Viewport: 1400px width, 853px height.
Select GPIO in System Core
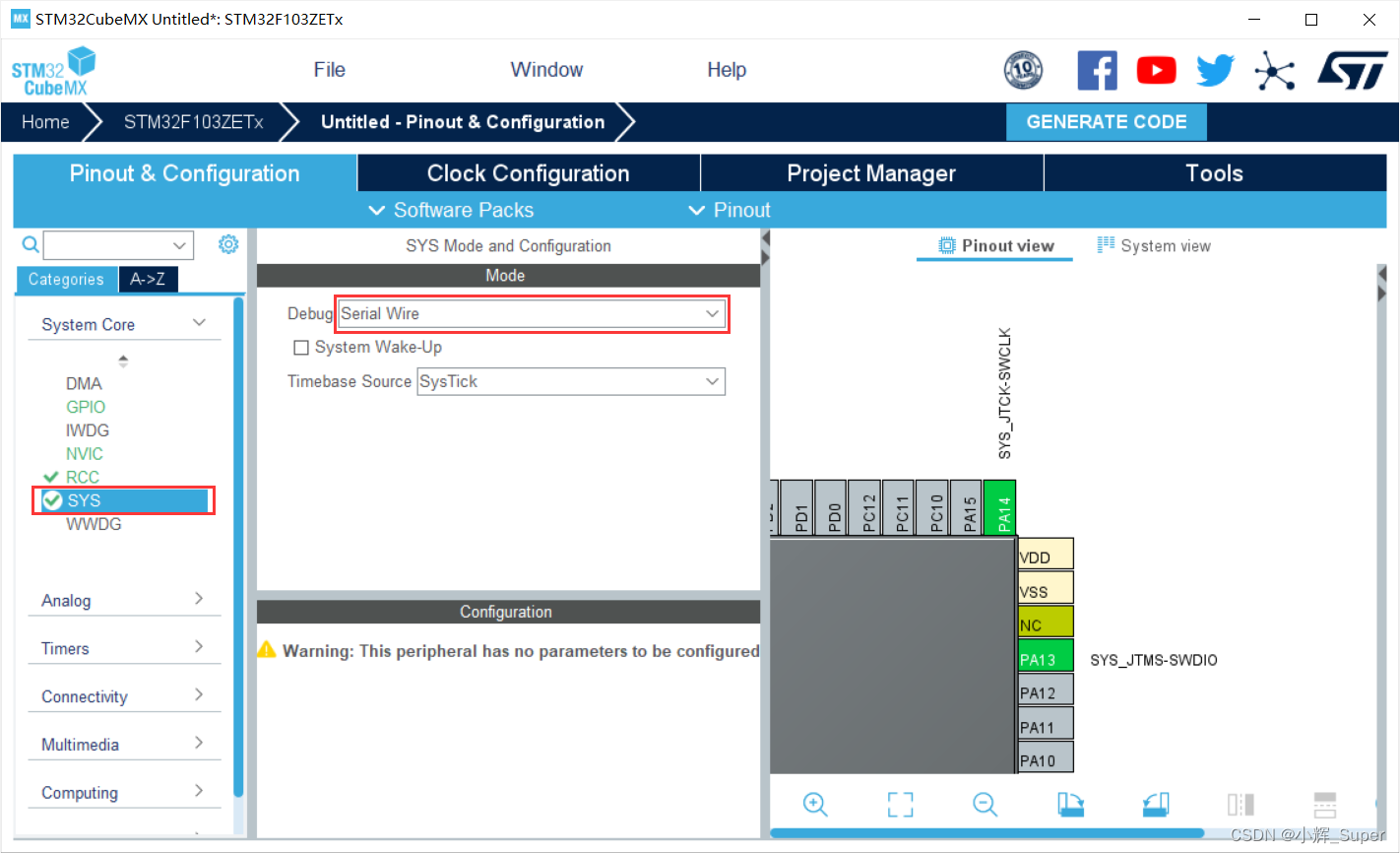(86, 407)
